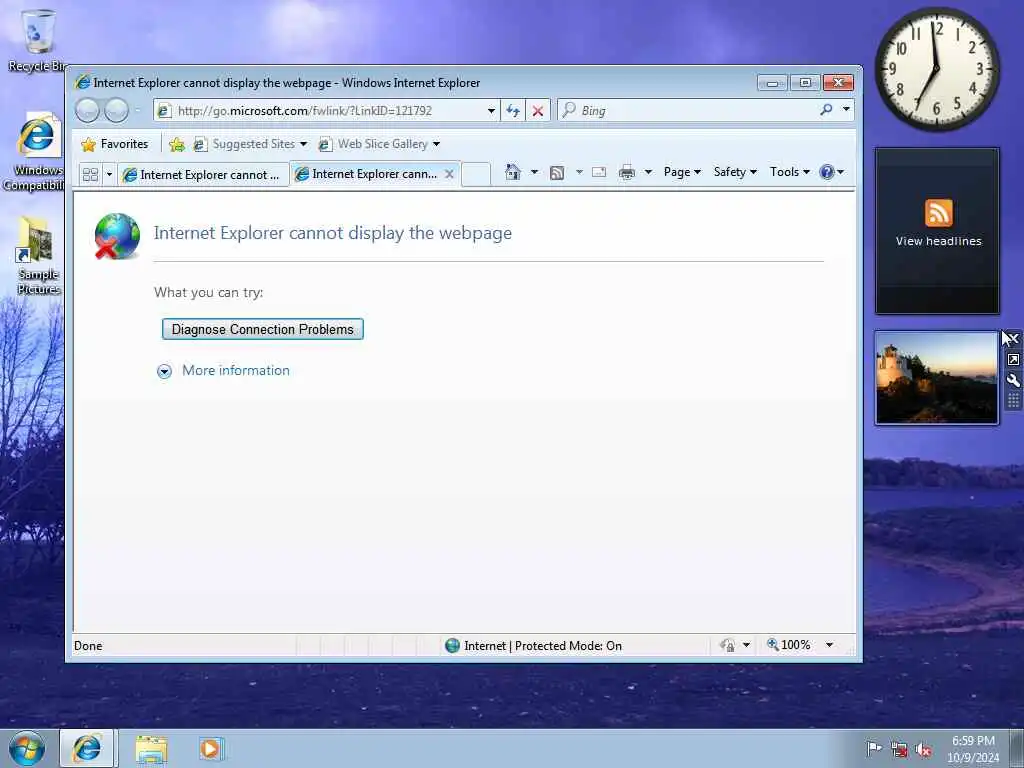Expand More information section
The image size is (1024, 768).
(x=165, y=372)
